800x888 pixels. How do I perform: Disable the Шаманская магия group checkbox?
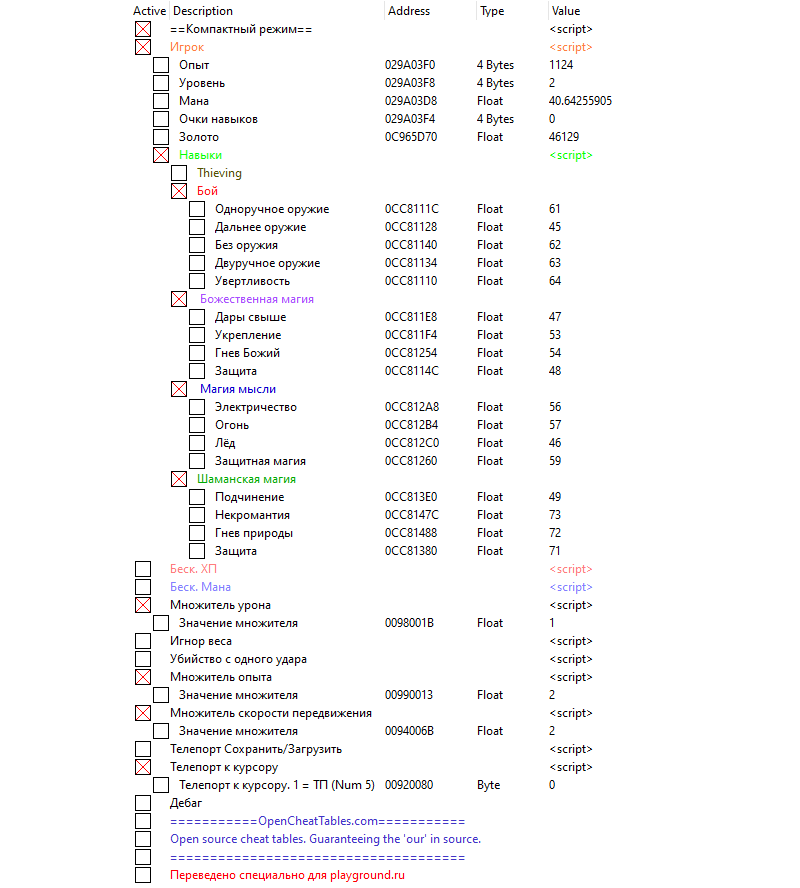tap(179, 479)
